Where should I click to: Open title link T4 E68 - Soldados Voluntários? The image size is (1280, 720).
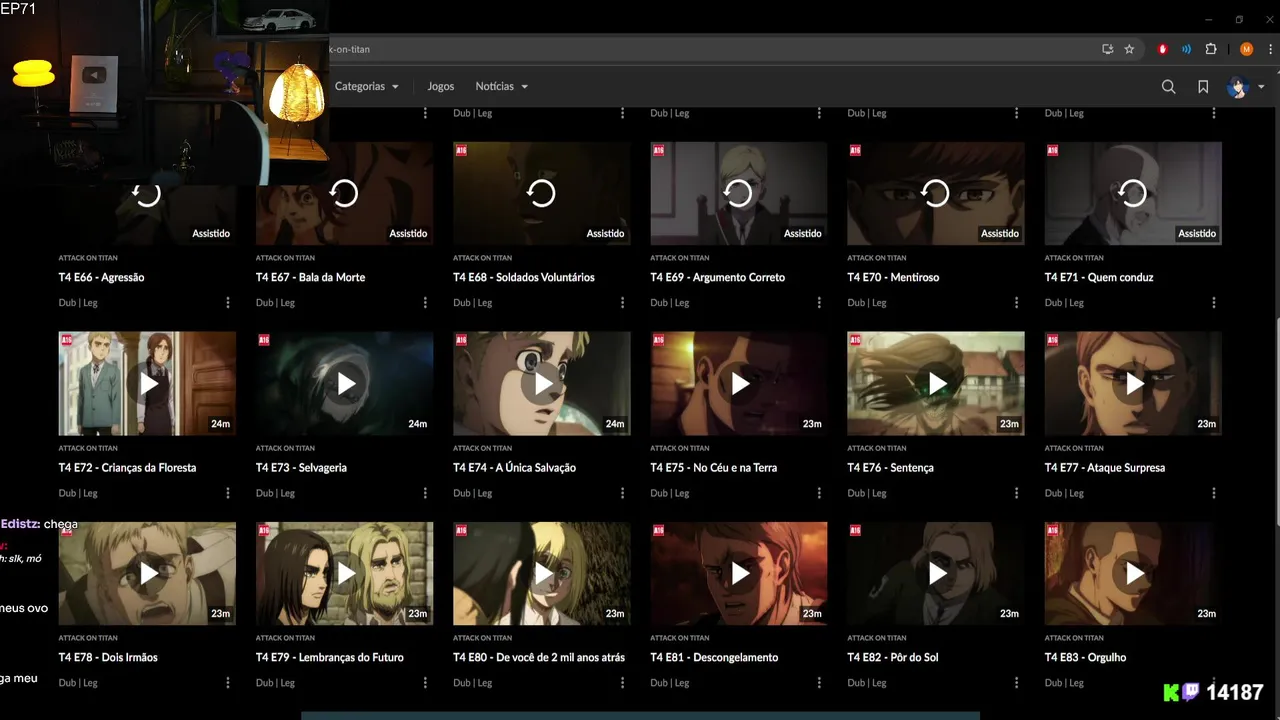[523, 278]
